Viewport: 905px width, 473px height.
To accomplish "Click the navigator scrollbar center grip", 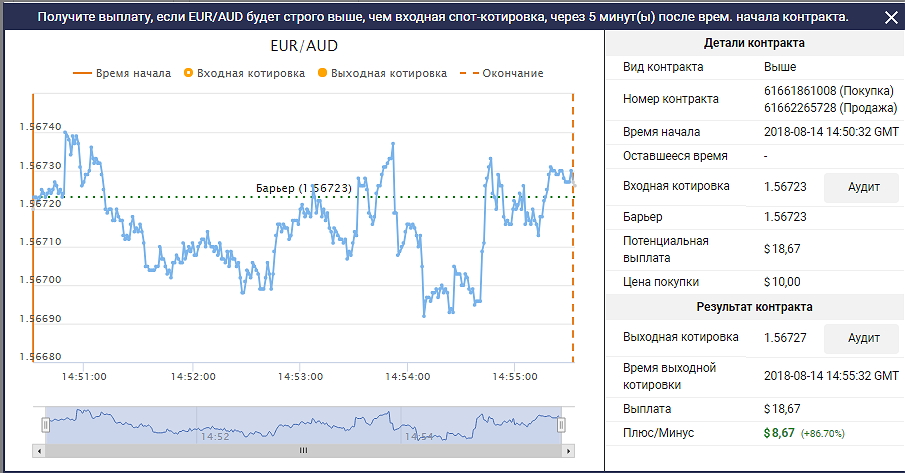I will pyautogui.click(x=304, y=451).
